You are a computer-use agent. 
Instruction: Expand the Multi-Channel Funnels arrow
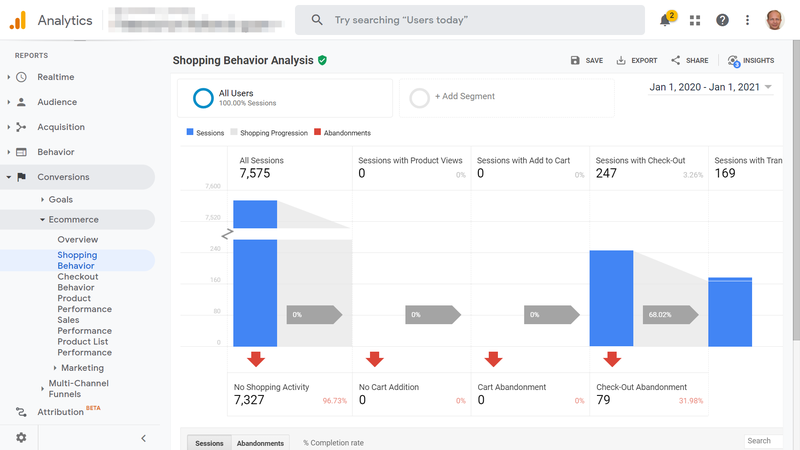42,389
